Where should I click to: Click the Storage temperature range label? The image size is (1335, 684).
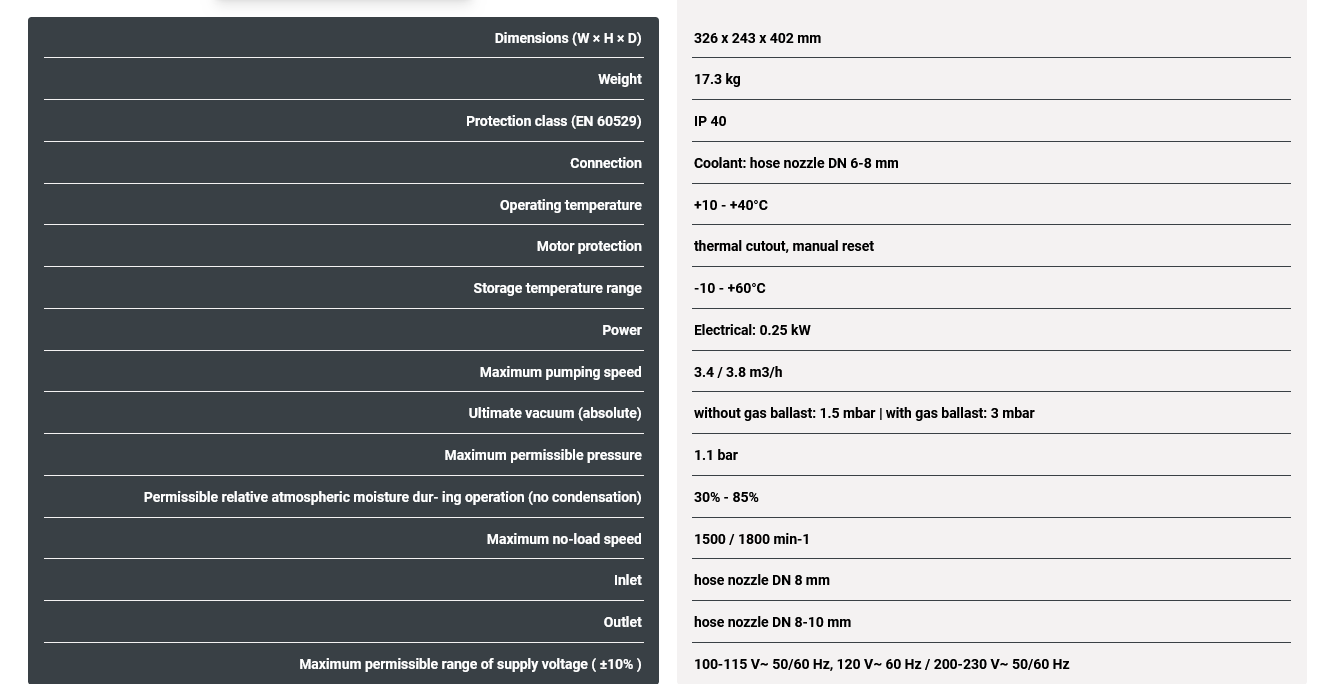coord(557,288)
